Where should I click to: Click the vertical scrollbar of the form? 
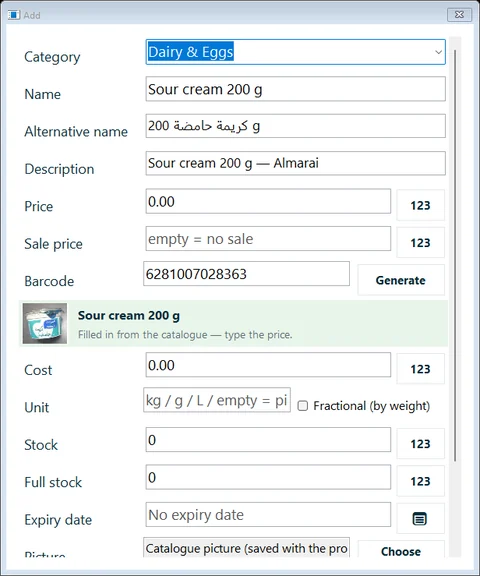pos(455,255)
